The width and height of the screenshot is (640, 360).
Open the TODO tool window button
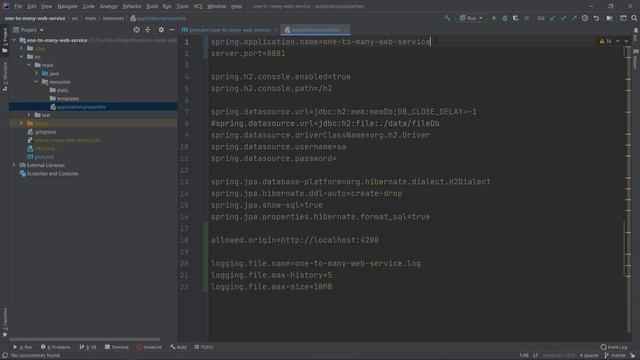pos(204,347)
